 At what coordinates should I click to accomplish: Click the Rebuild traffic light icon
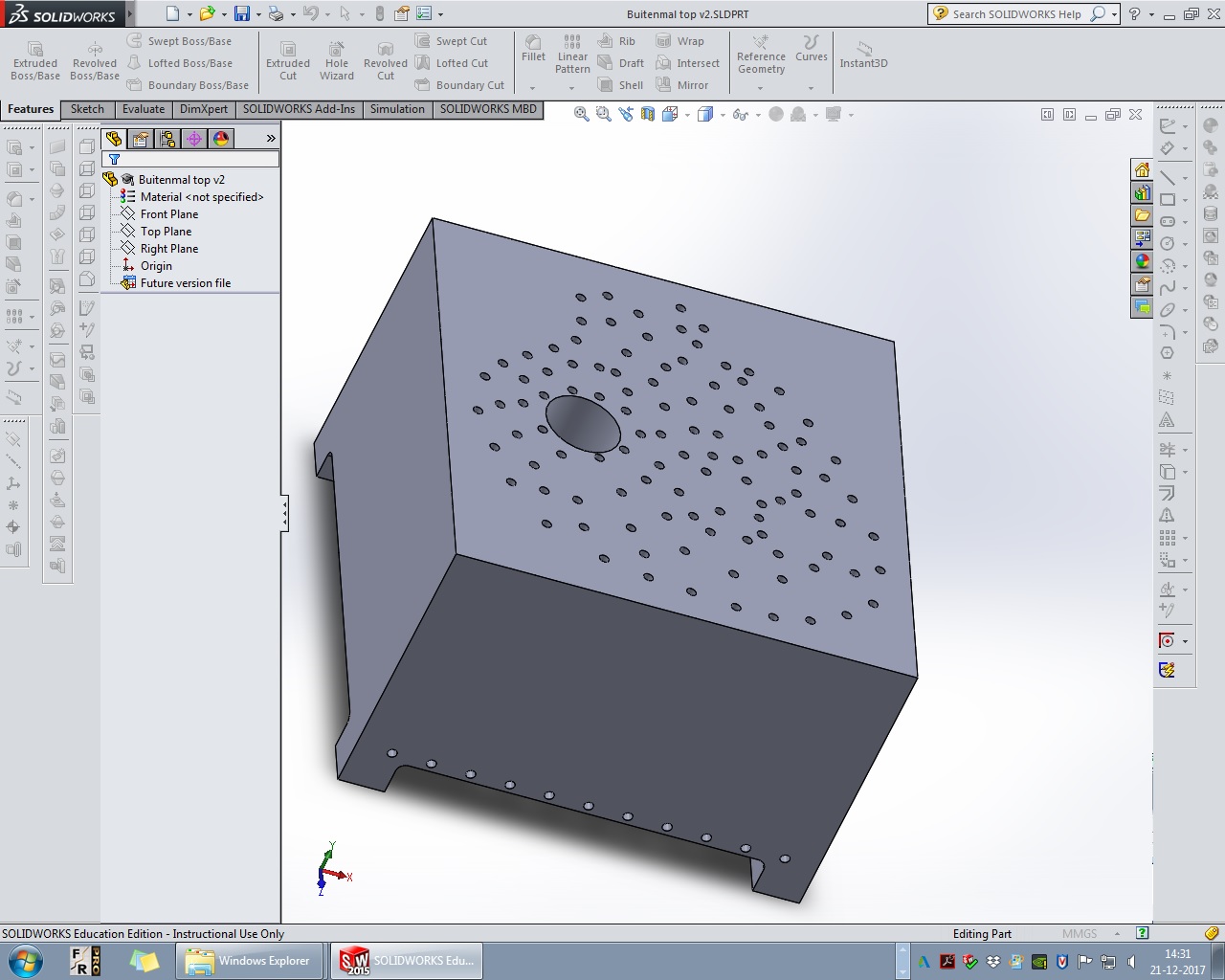[380, 13]
